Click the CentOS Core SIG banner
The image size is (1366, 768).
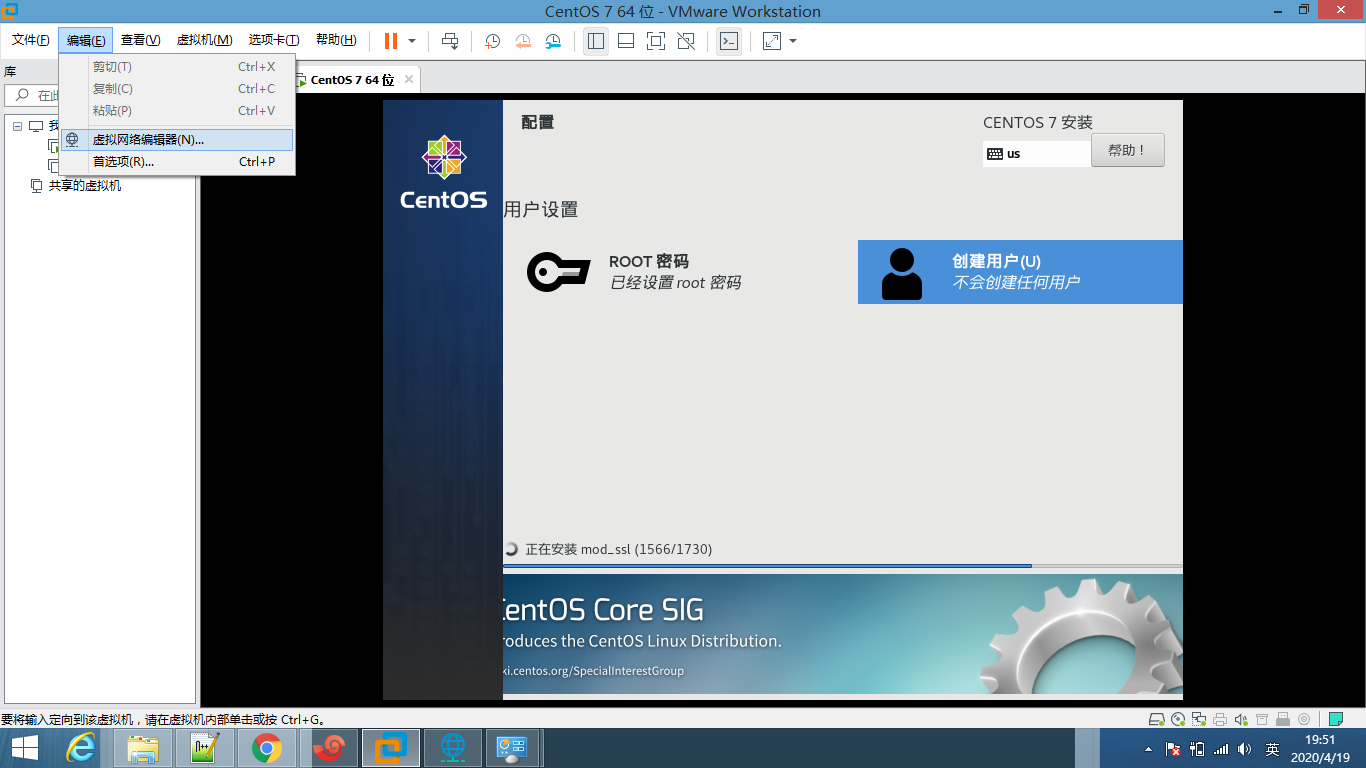point(843,634)
